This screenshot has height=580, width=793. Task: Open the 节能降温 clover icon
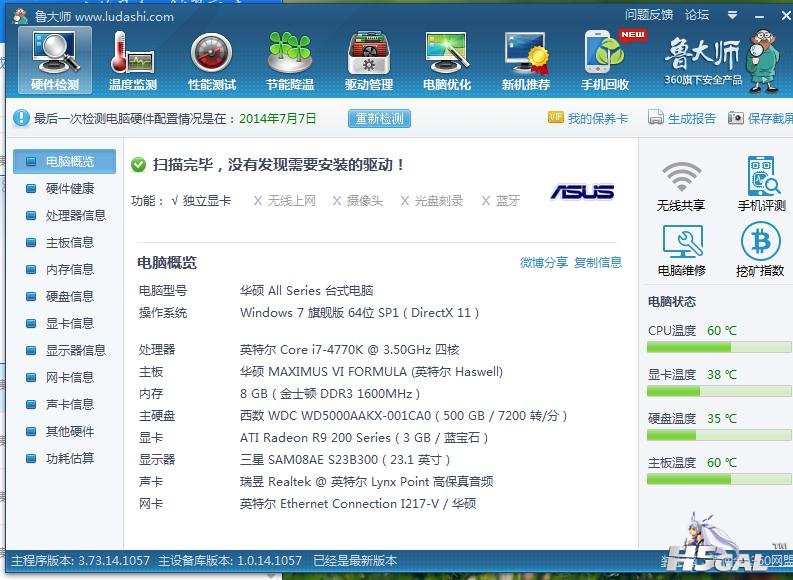(290, 60)
